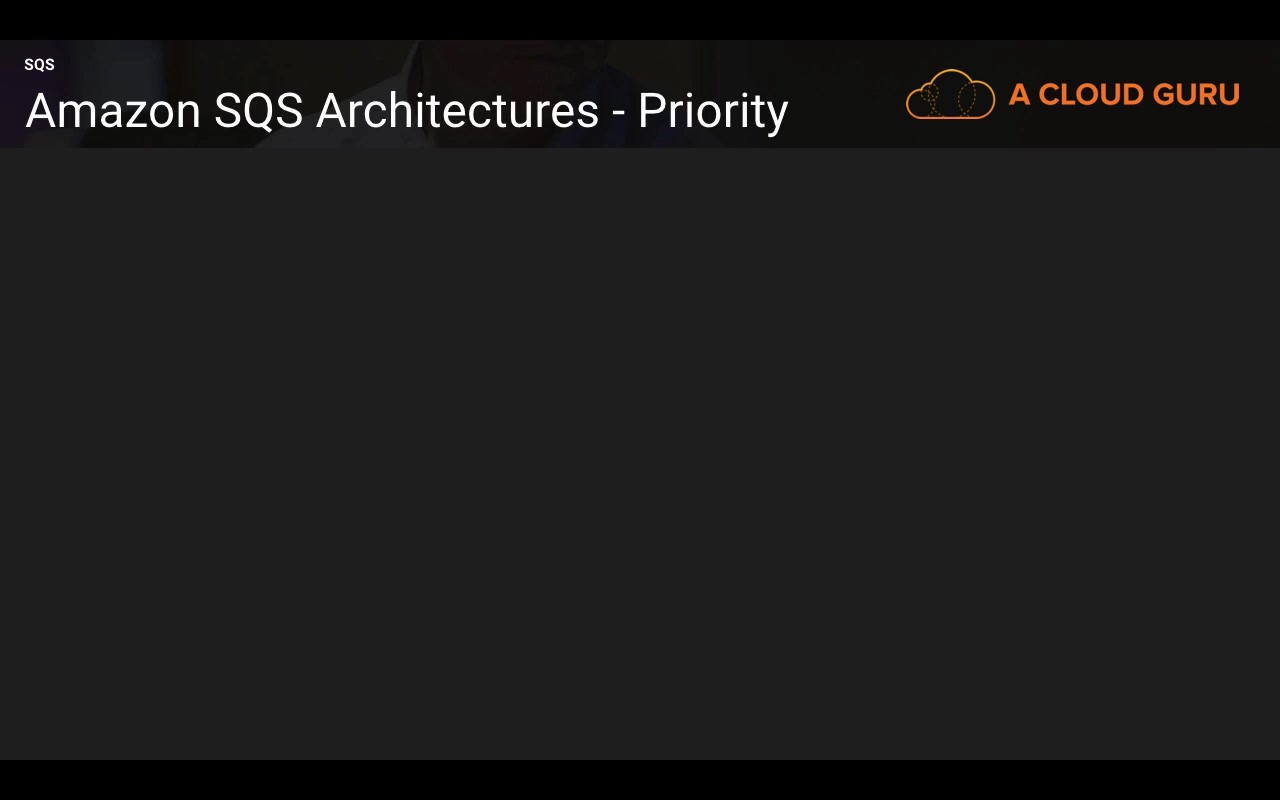Click the orange cloud logo icon

tap(950, 94)
